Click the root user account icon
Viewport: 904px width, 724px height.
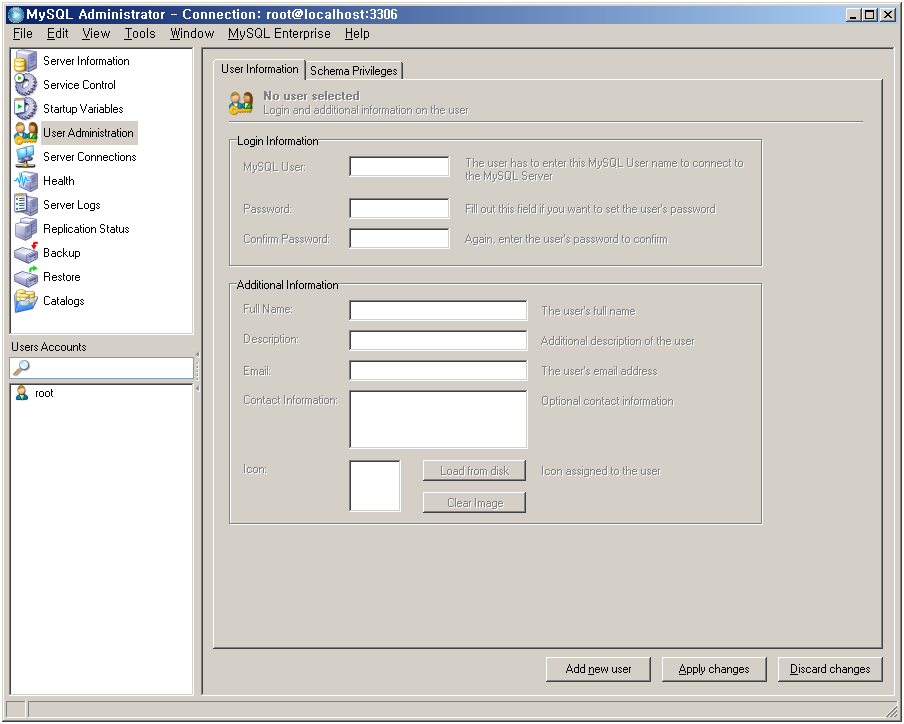pos(22,393)
